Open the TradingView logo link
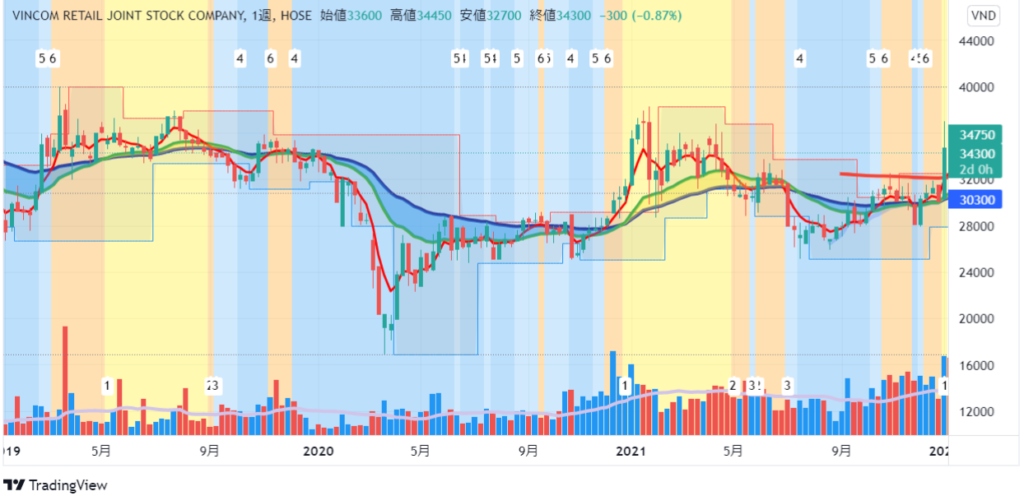This screenshot has height=496, width=1024. (x=55, y=485)
